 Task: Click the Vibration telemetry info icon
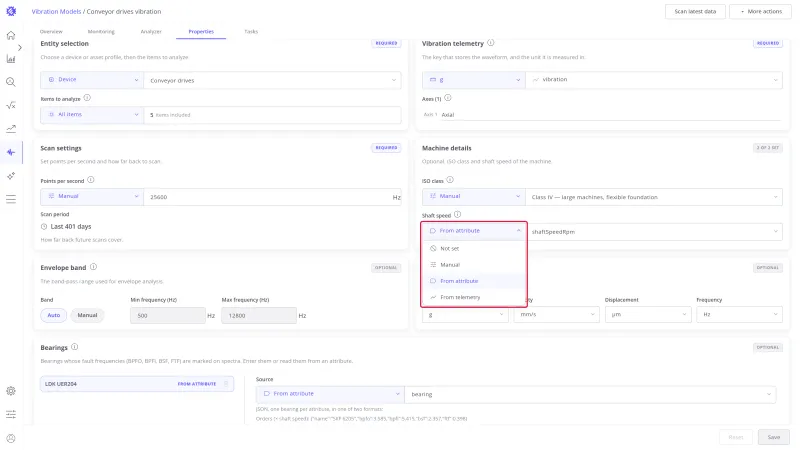490,43
